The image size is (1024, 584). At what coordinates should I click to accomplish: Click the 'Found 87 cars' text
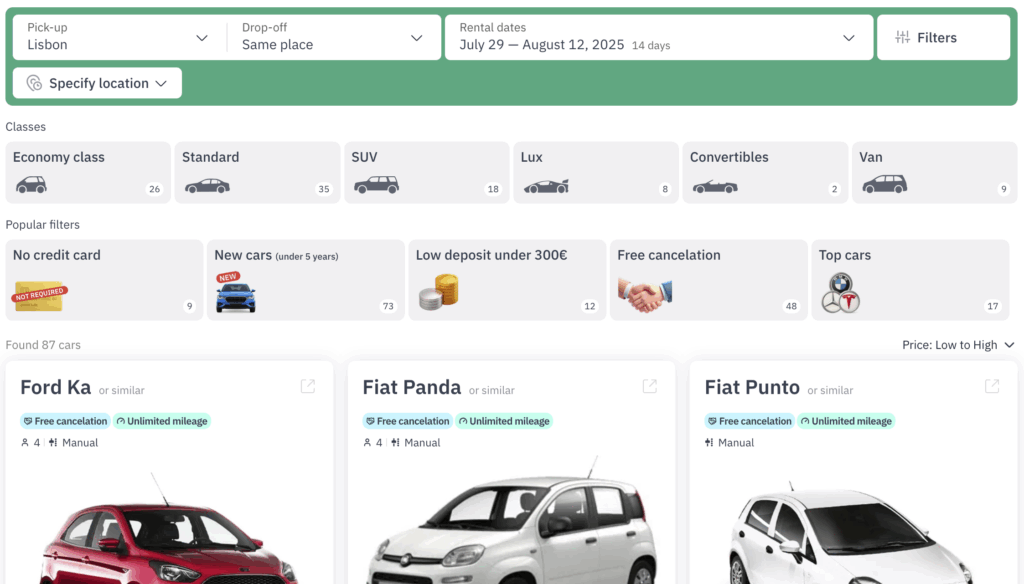(43, 345)
